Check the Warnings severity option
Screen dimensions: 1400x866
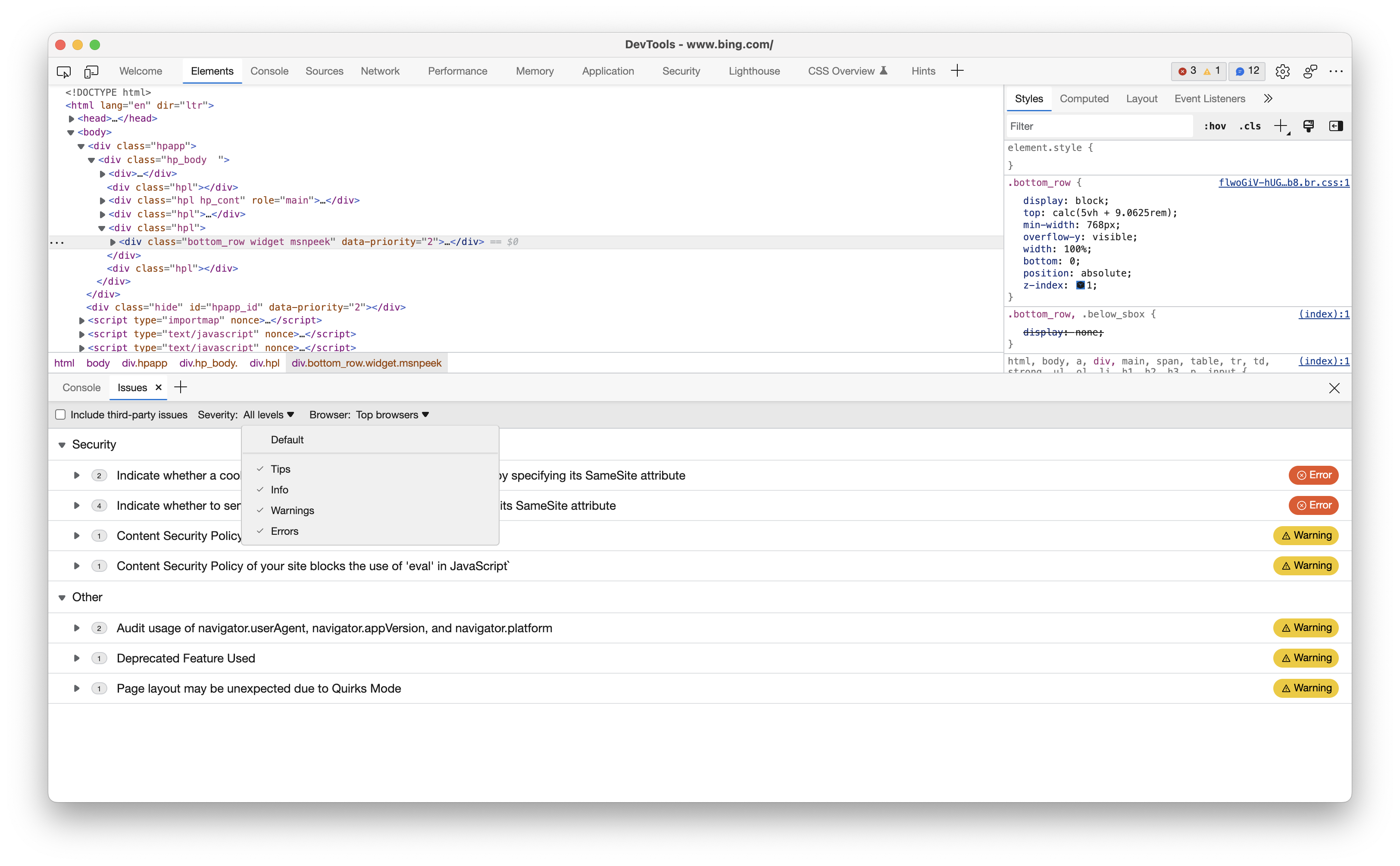coord(291,510)
